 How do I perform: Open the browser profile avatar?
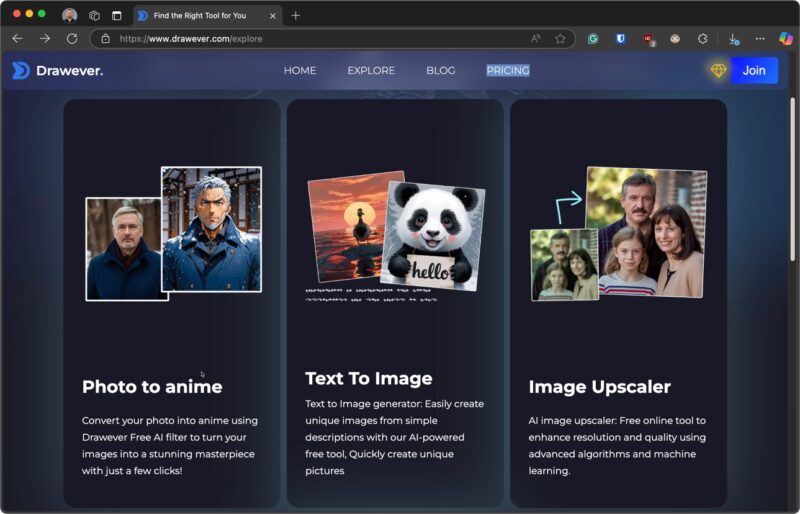tap(69, 15)
